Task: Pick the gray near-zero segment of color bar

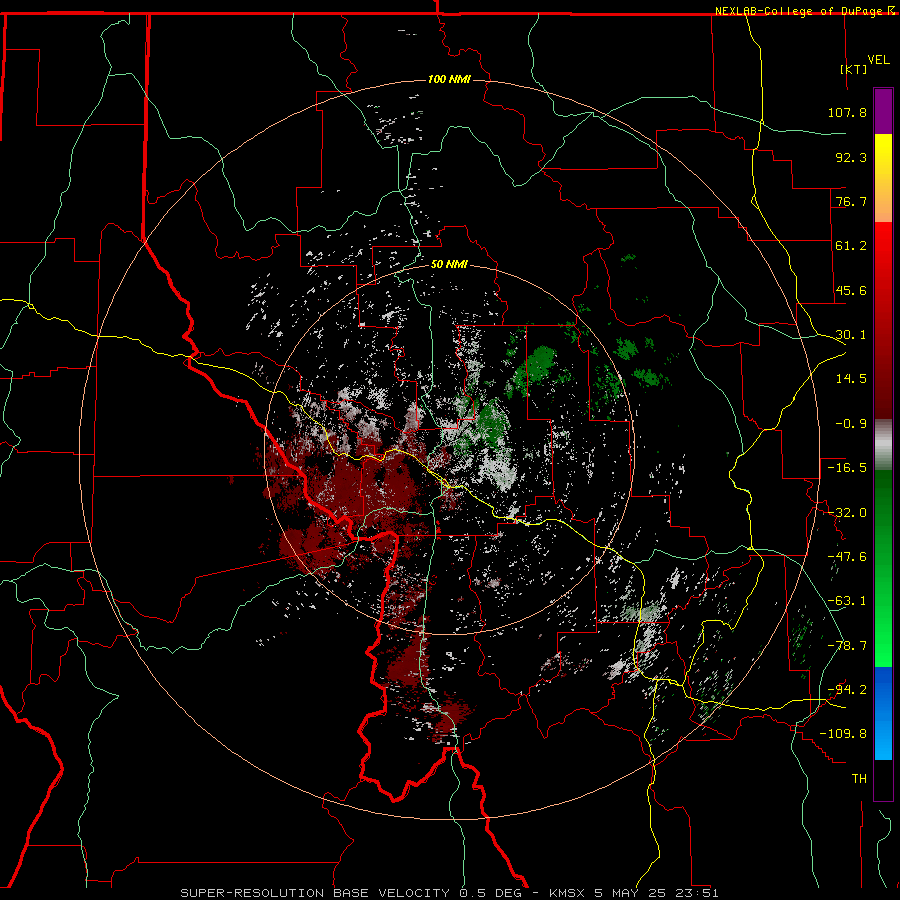Action: click(x=883, y=445)
